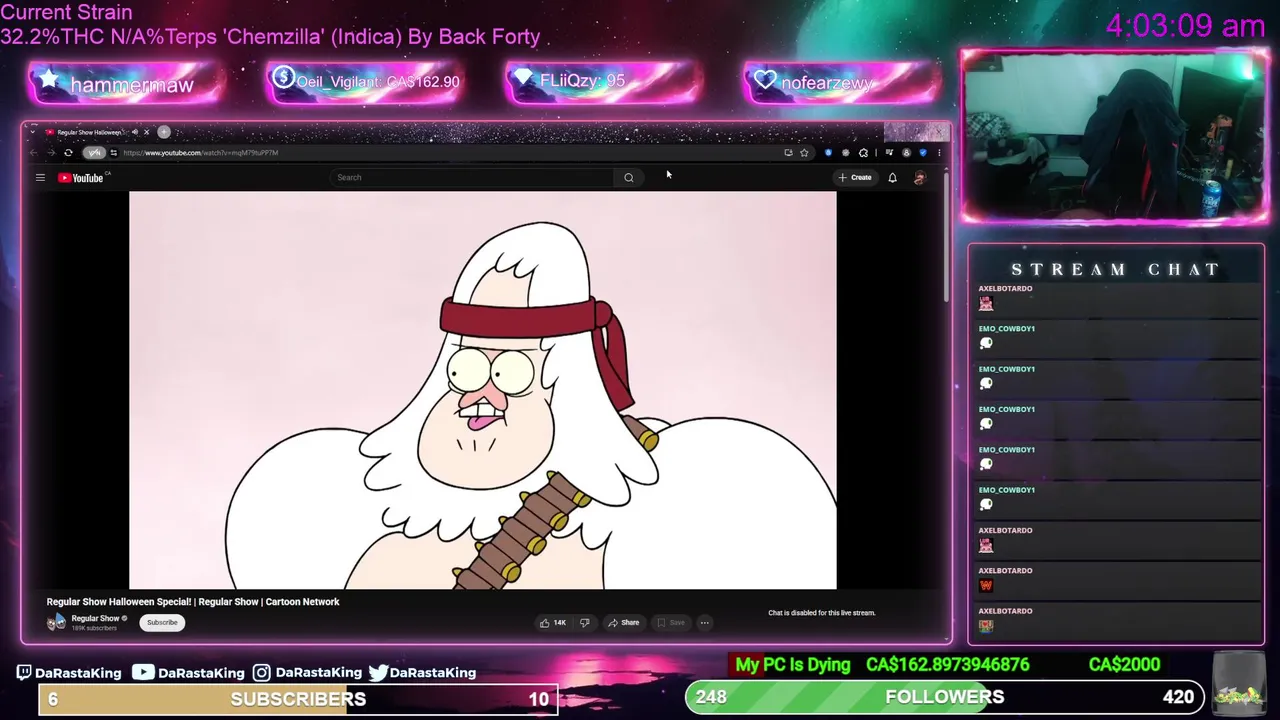This screenshot has height=720, width=1280.
Task: Click the CA$2000 goal amount
Action: point(1124,665)
